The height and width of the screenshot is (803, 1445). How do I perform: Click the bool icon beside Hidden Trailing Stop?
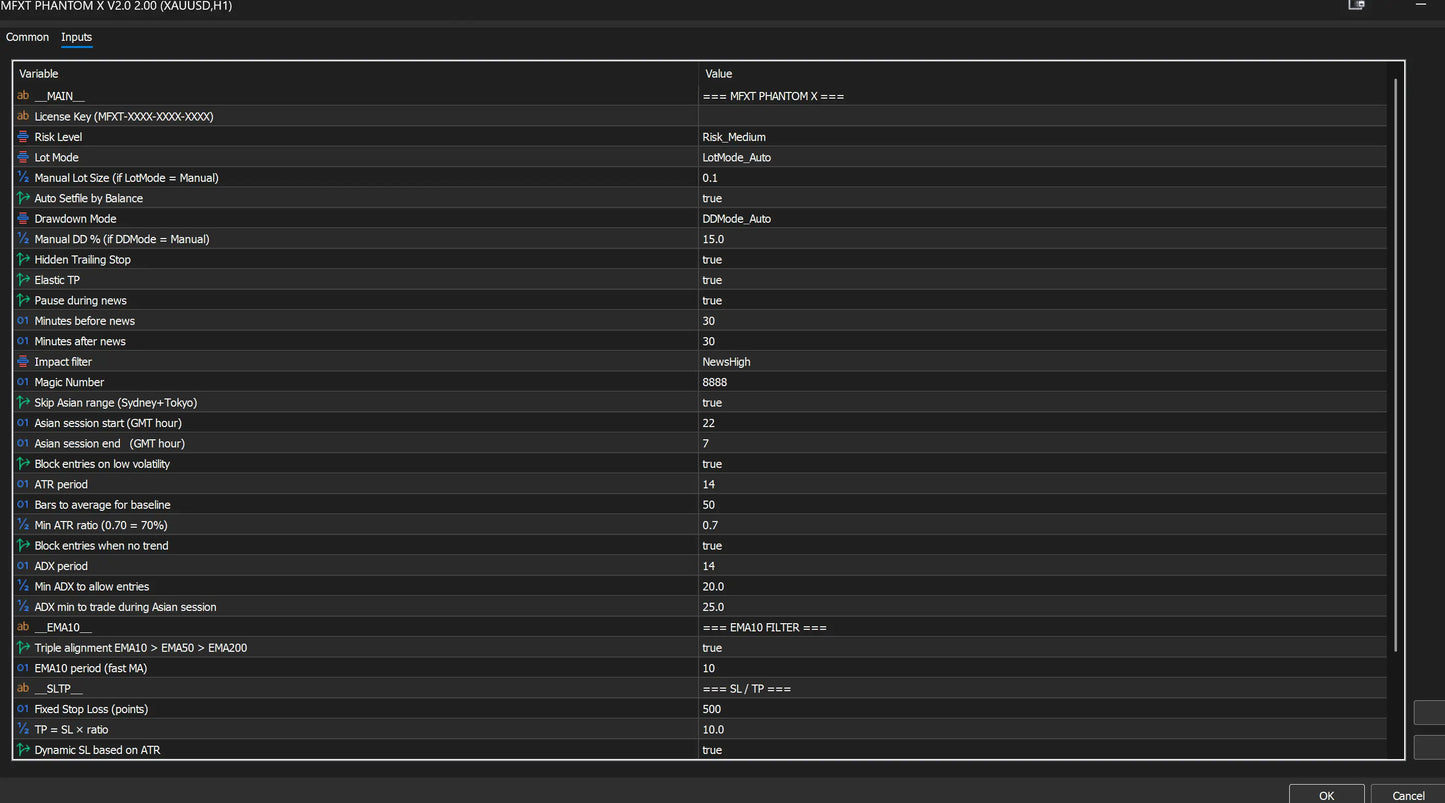click(23, 260)
